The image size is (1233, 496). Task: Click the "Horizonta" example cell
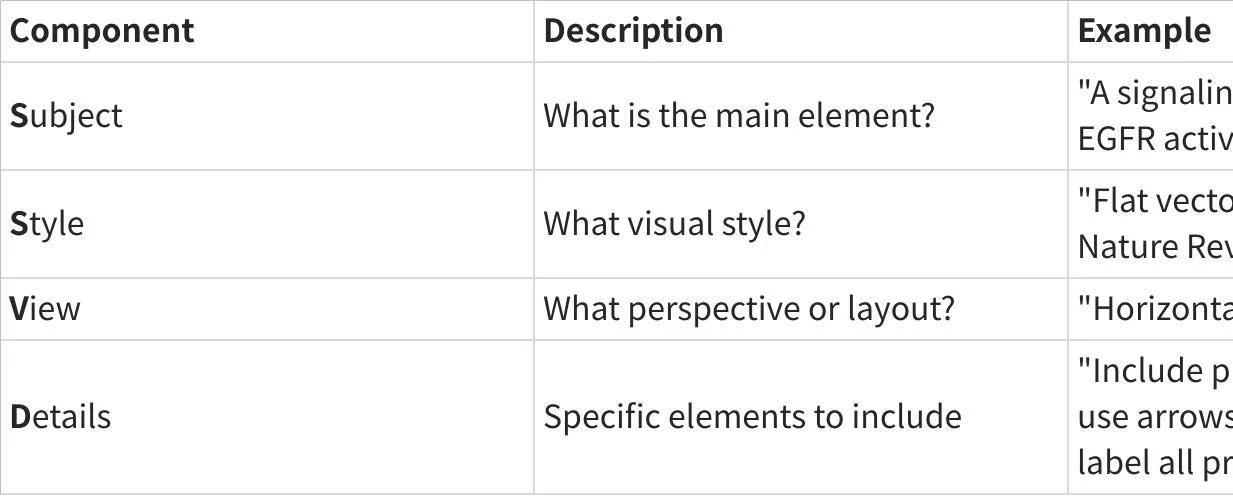[x=1154, y=309]
